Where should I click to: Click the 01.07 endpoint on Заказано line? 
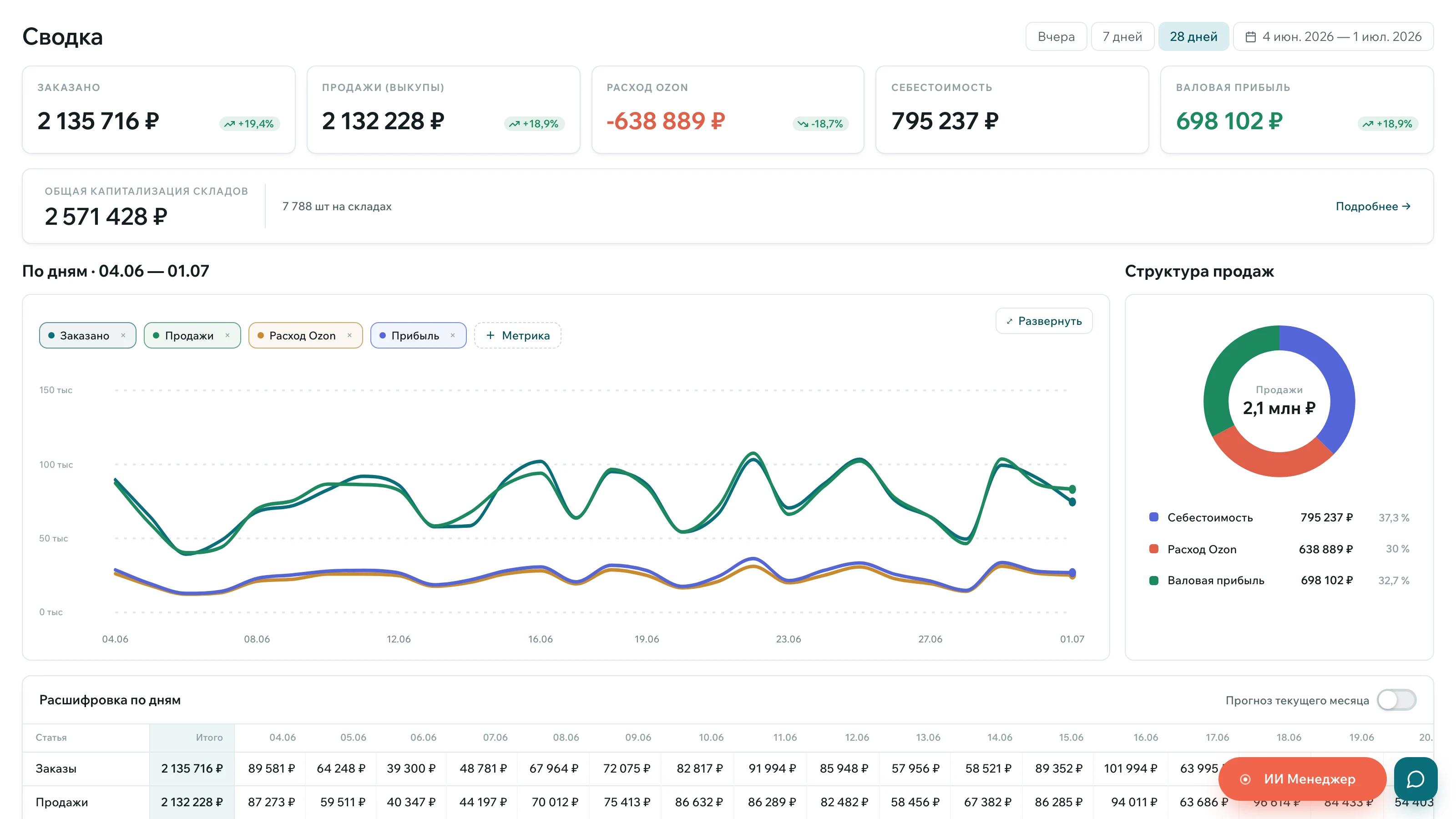click(1072, 502)
